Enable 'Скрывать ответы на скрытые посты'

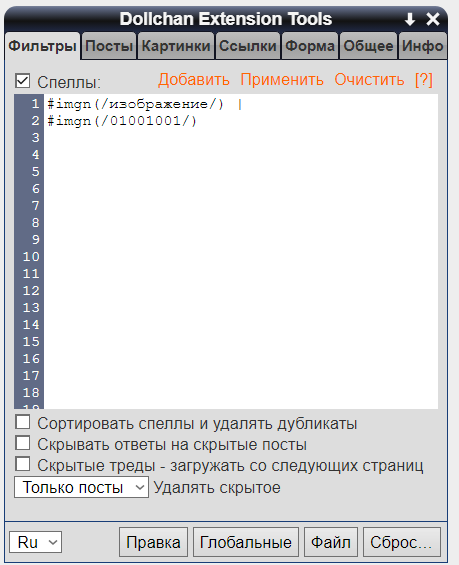(x=22, y=443)
